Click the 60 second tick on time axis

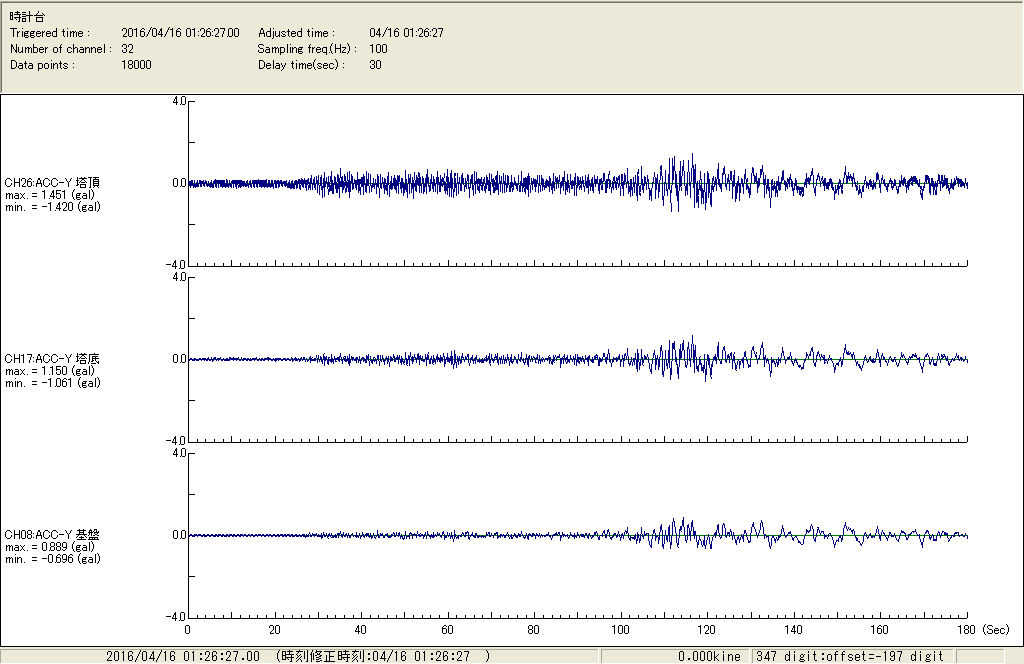pyautogui.click(x=447, y=631)
